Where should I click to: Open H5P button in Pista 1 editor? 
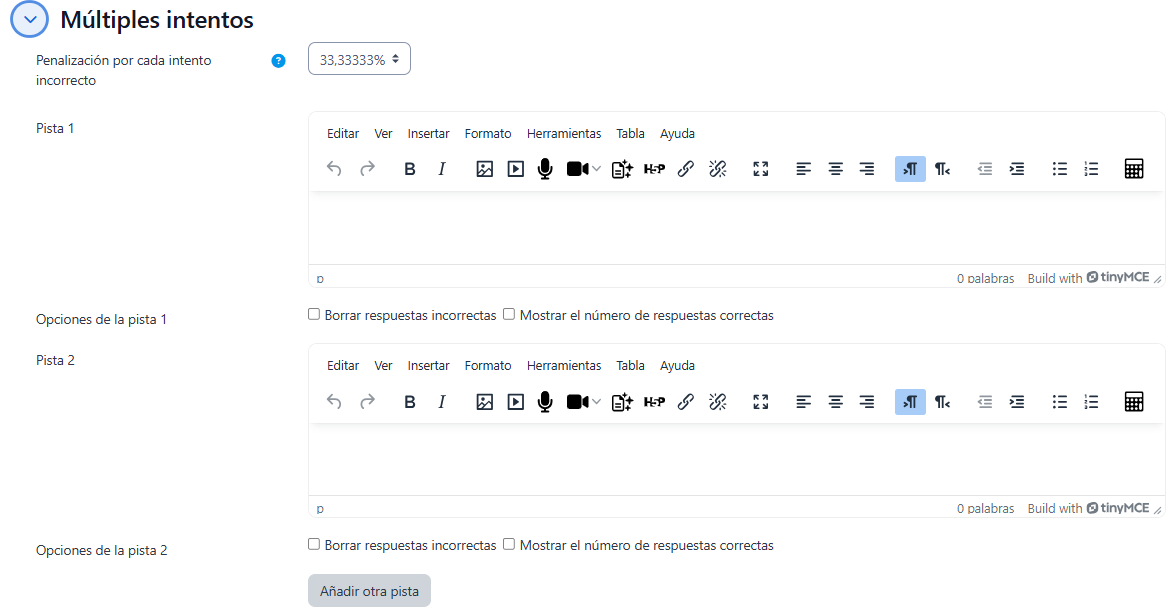(x=654, y=169)
